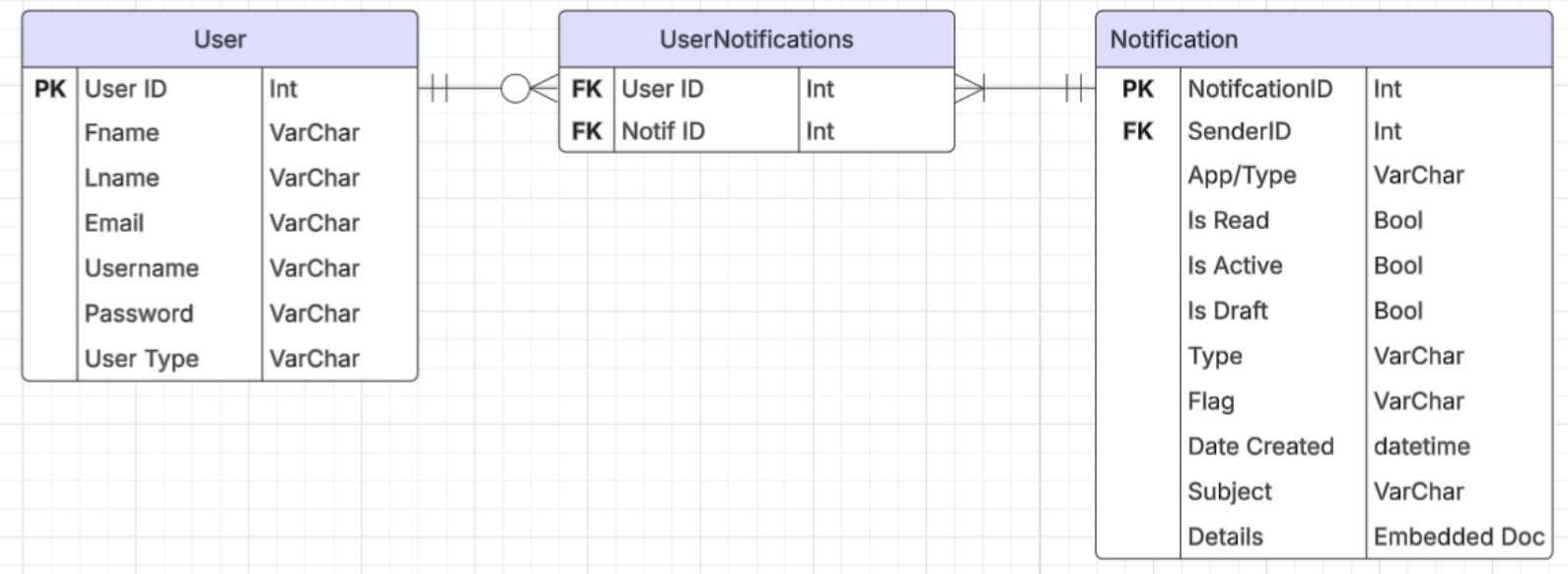Select the User table header
This screenshot has height=574, width=1568.
(220, 39)
